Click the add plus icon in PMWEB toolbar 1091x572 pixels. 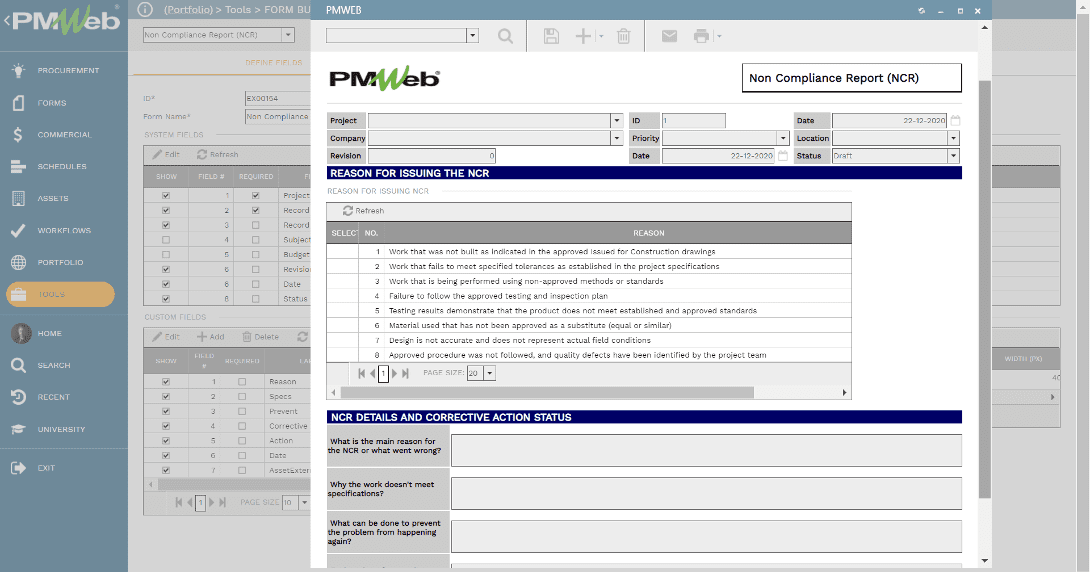point(583,36)
